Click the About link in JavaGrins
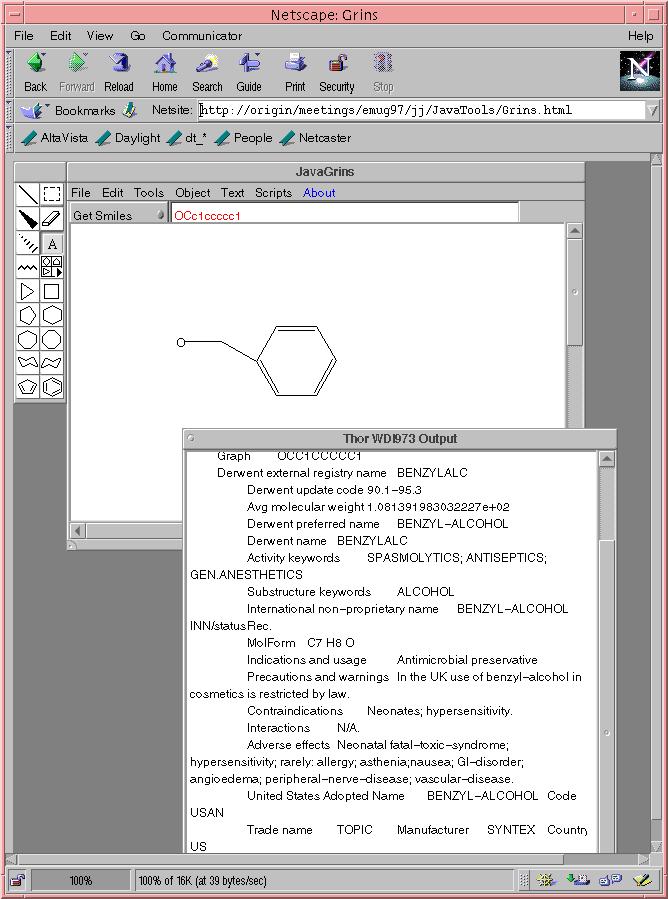 (319, 193)
